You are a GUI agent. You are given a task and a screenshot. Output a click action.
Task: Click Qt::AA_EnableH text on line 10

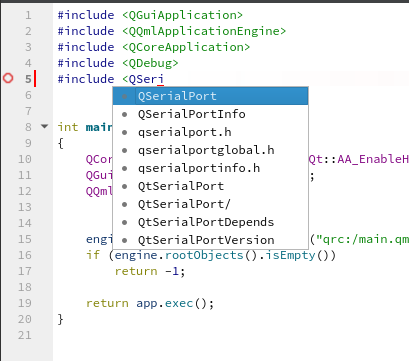[359, 159]
